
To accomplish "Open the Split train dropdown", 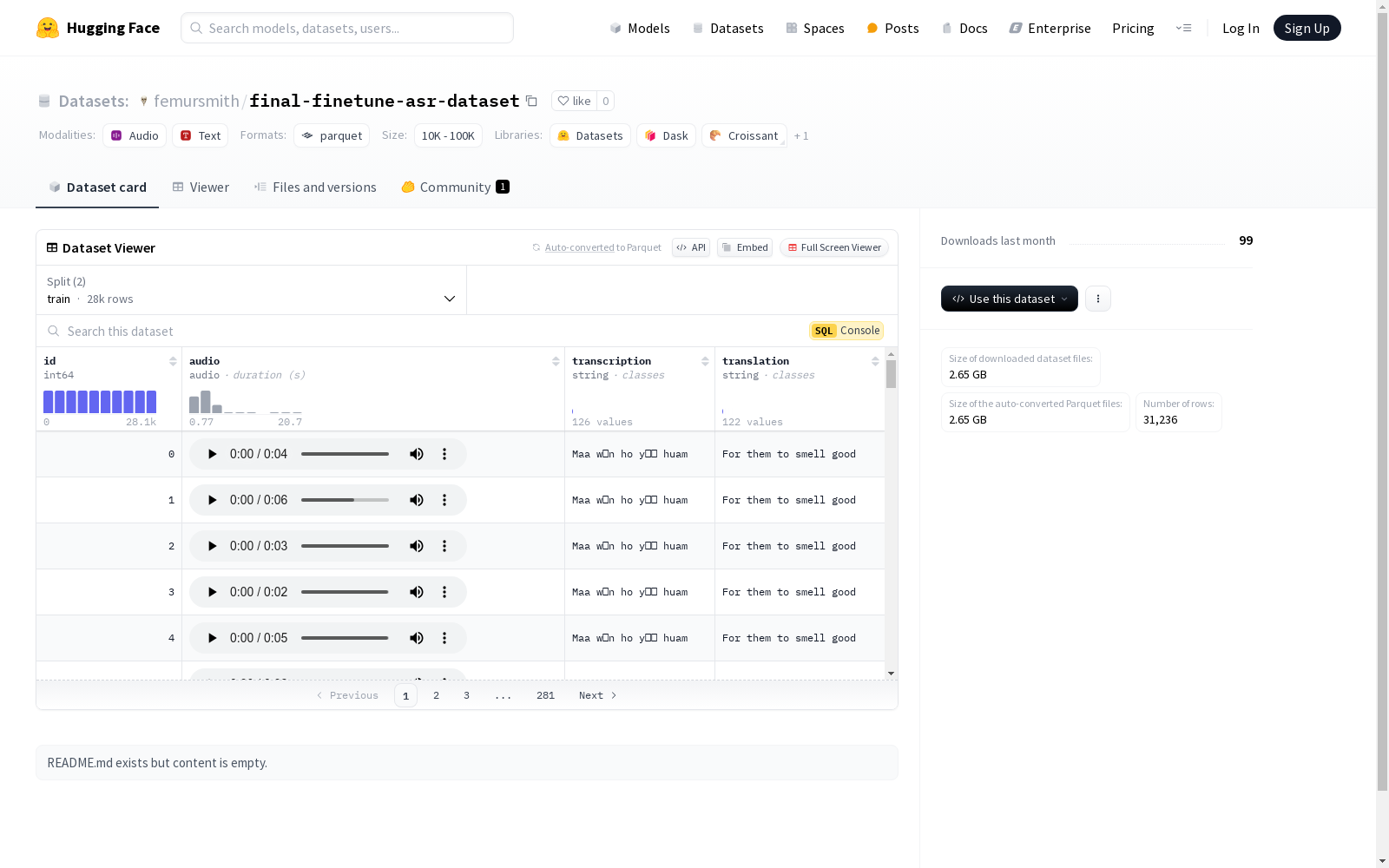I will [x=252, y=290].
